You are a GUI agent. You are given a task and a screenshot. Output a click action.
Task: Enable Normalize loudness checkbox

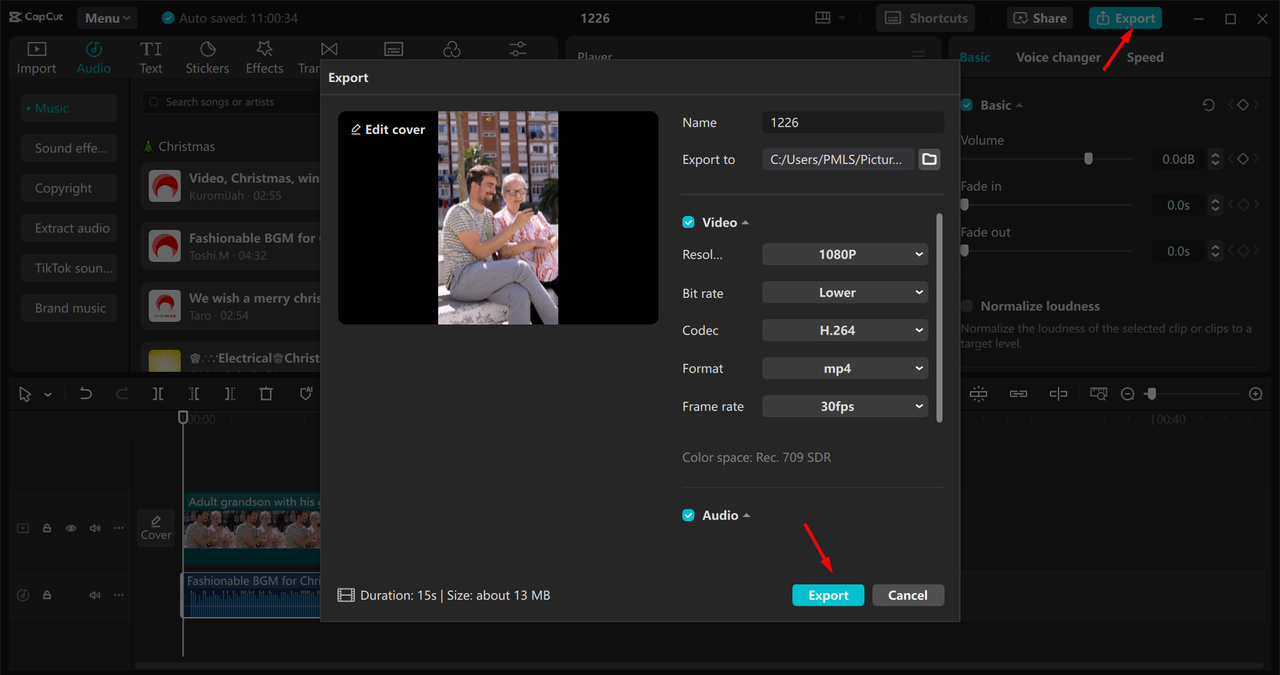click(966, 306)
